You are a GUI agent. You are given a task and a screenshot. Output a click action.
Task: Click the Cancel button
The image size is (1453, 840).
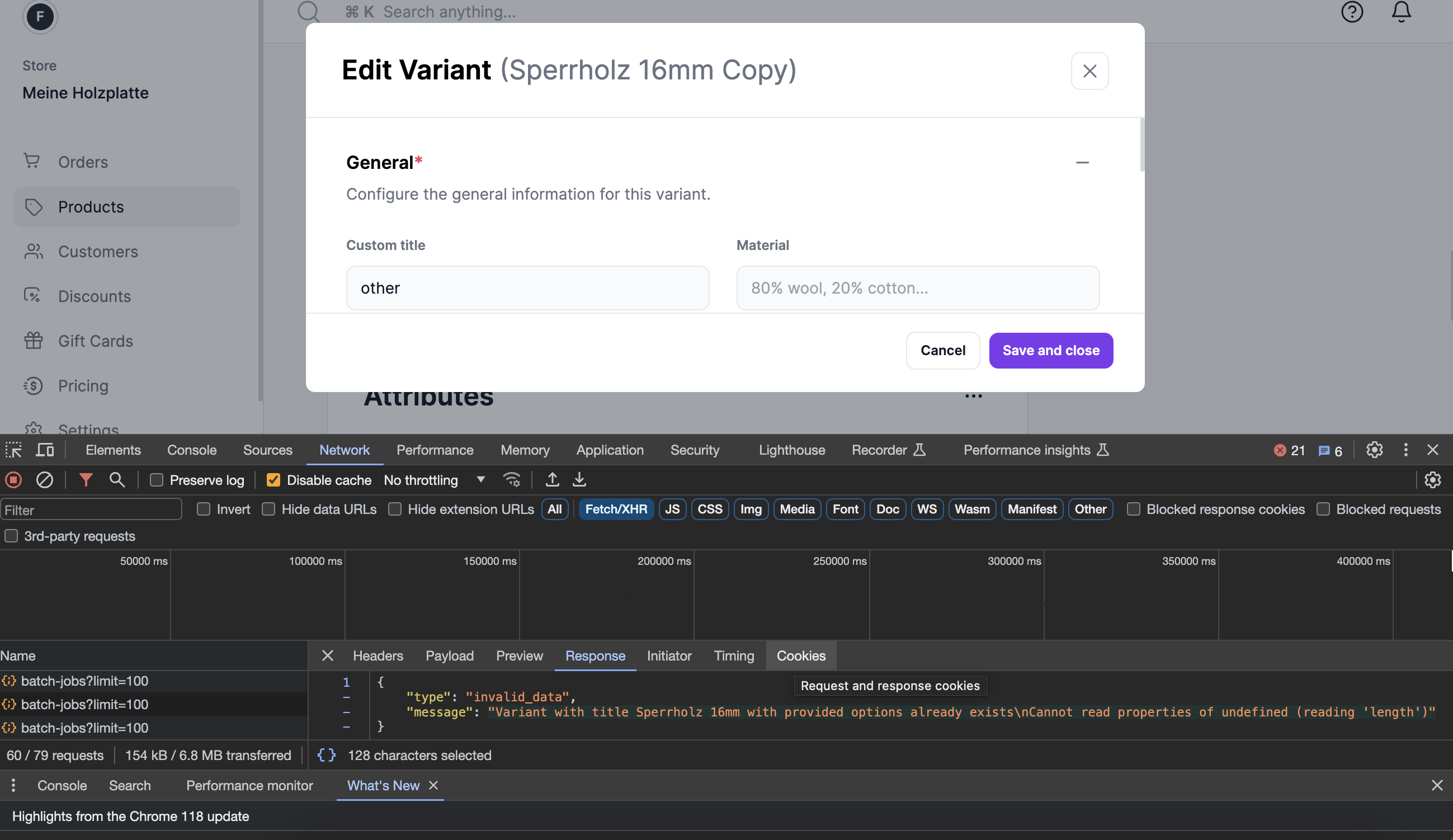[x=942, y=350]
